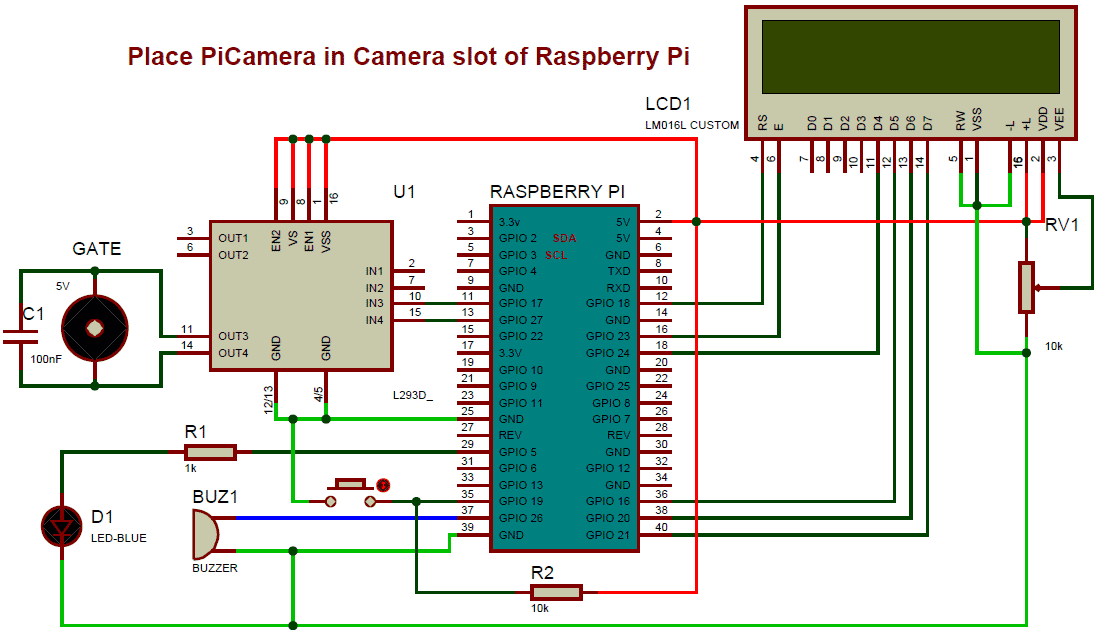Click the 'OUT1' pin label on U1
Viewport: 1095px width, 630px height.
tap(233, 238)
